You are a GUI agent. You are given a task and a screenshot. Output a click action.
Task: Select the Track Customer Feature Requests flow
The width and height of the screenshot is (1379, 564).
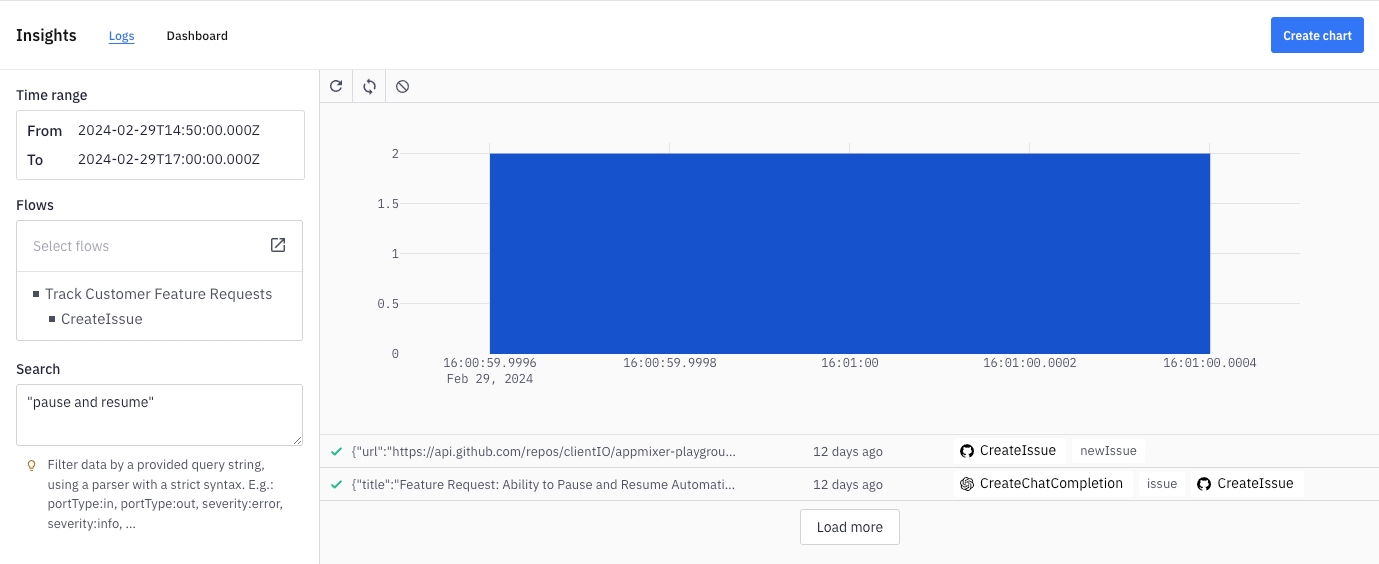pyautogui.click(x=158, y=294)
